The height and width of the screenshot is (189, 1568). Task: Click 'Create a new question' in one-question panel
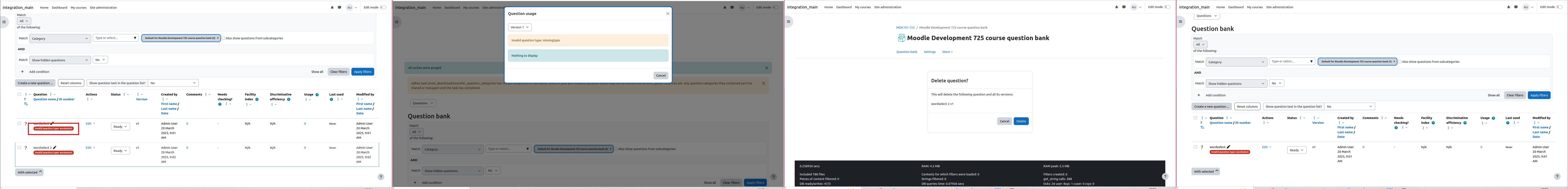click(1211, 106)
